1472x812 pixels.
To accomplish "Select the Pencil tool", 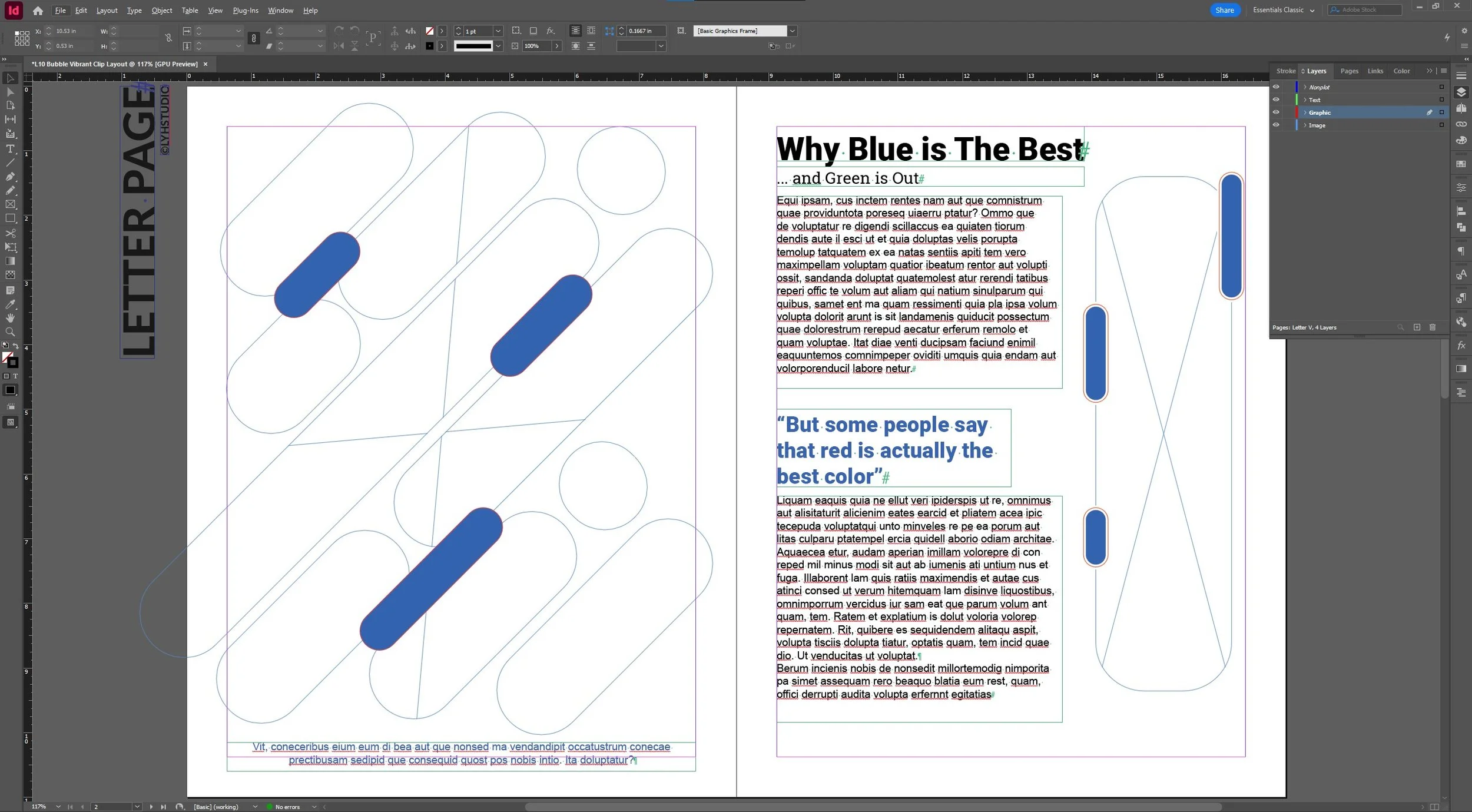I will pyautogui.click(x=10, y=190).
